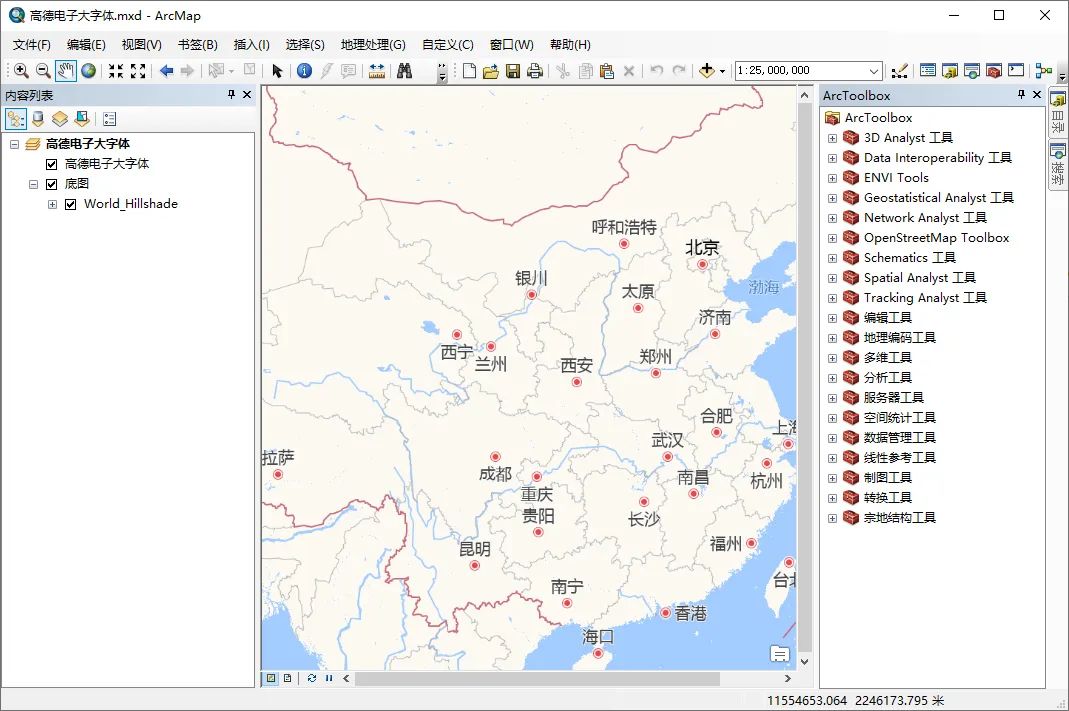Expand Spatial Analyst 工具 toolbox
The height and width of the screenshot is (711, 1069).
832,278
